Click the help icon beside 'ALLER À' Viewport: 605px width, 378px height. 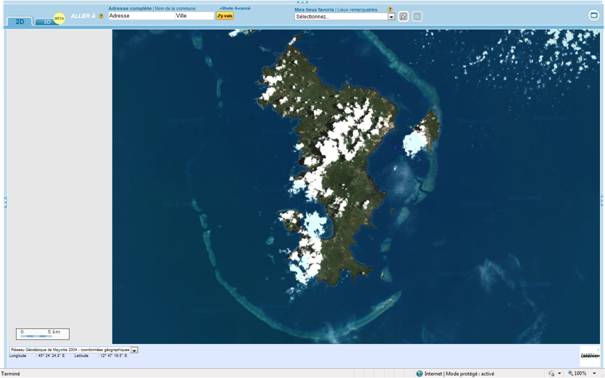(x=101, y=16)
